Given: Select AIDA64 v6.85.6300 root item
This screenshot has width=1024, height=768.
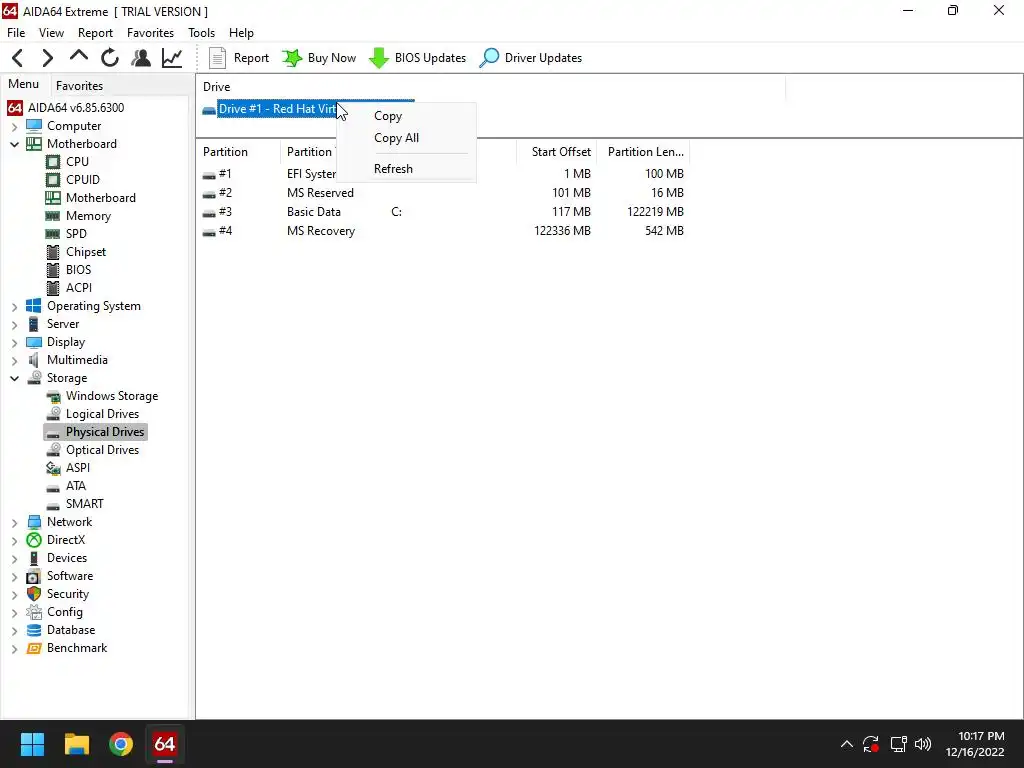Looking at the screenshot, I should (x=76, y=108).
